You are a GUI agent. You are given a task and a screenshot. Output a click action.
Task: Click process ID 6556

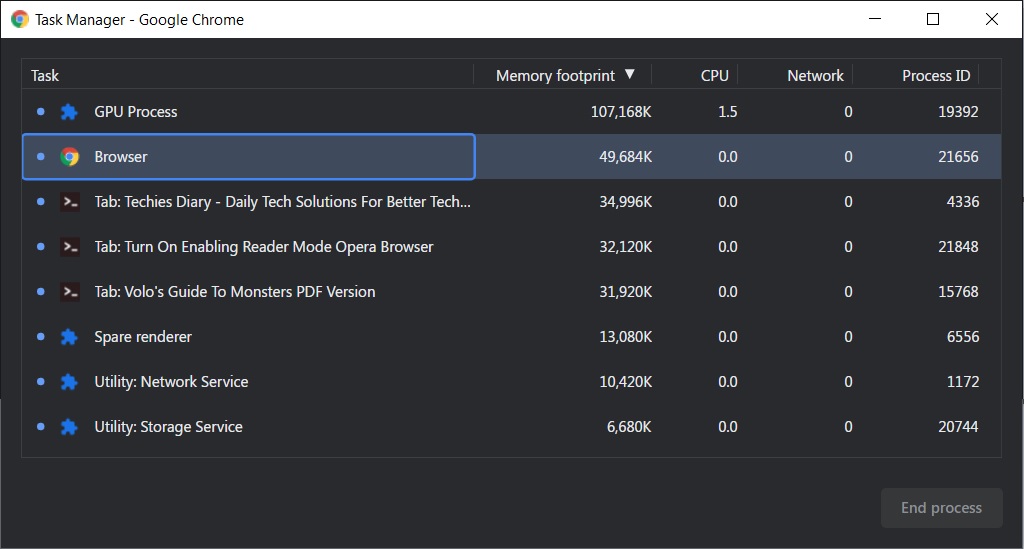[x=963, y=337]
